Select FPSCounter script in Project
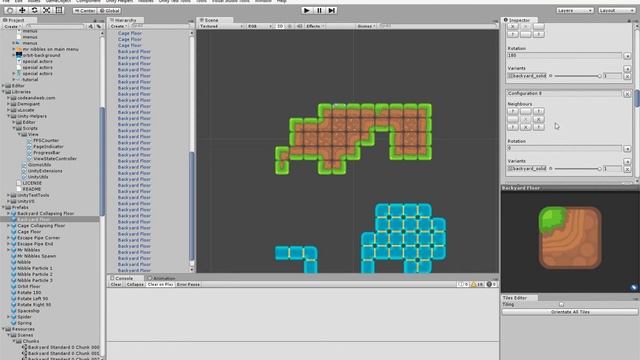 click(x=46, y=140)
